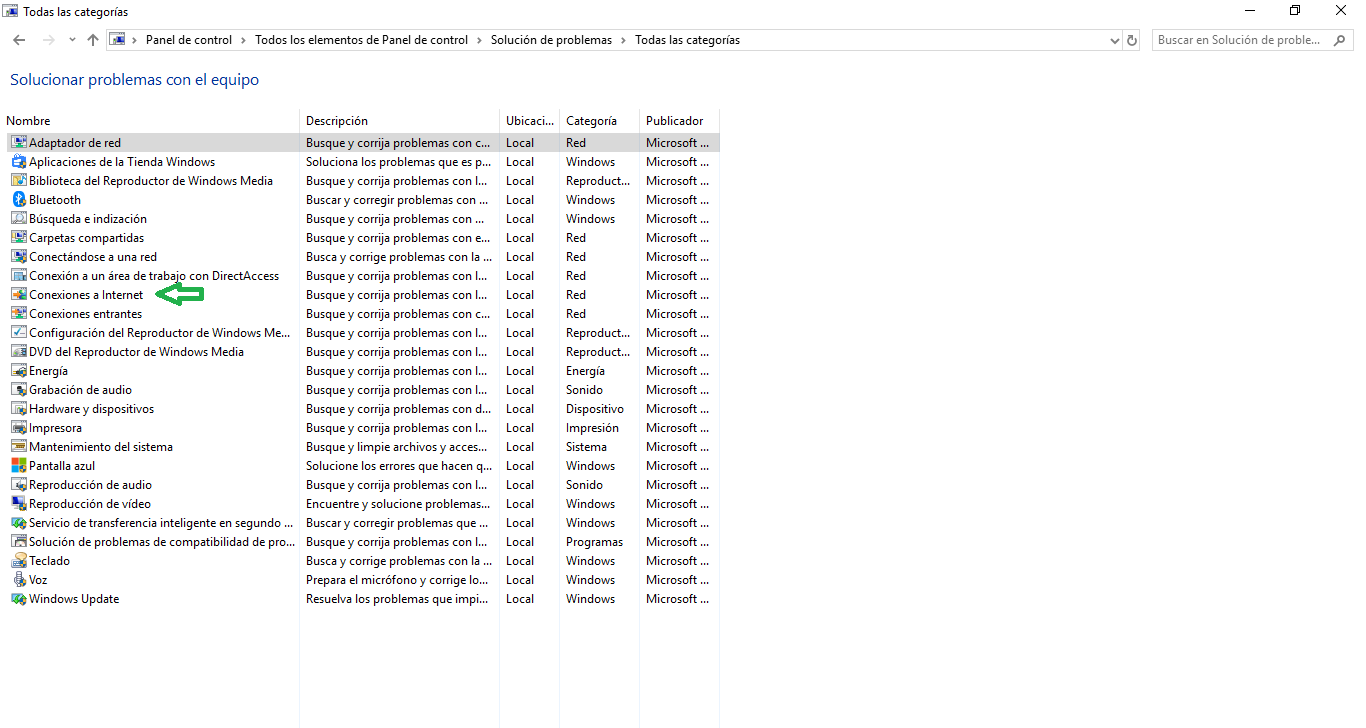Click the Programas category cell
The height and width of the screenshot is (728, 1366).
594,542
